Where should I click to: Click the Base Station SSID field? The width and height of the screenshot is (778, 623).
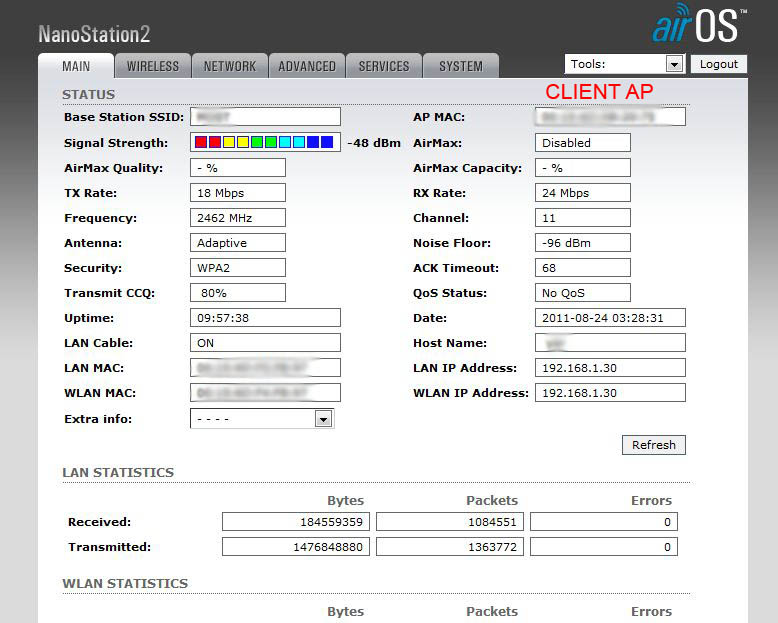265,117
